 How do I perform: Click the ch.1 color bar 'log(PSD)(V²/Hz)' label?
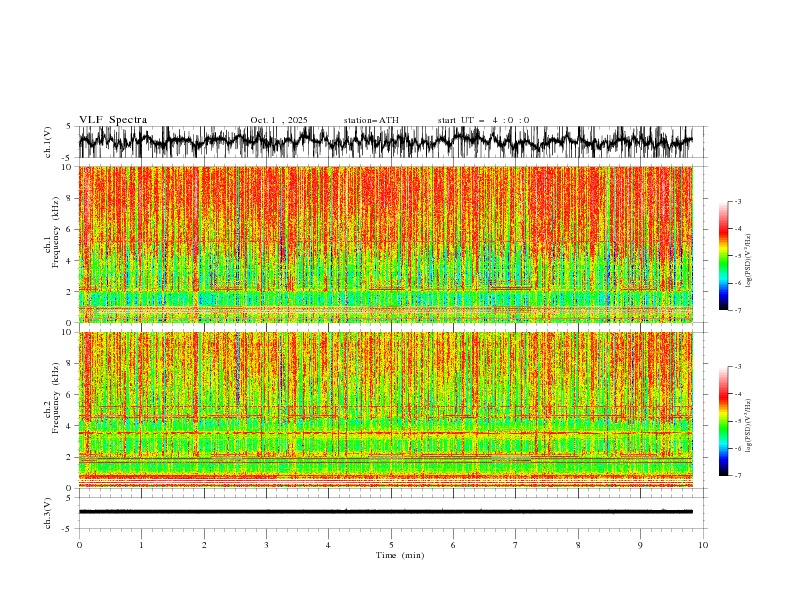[749, 261]
